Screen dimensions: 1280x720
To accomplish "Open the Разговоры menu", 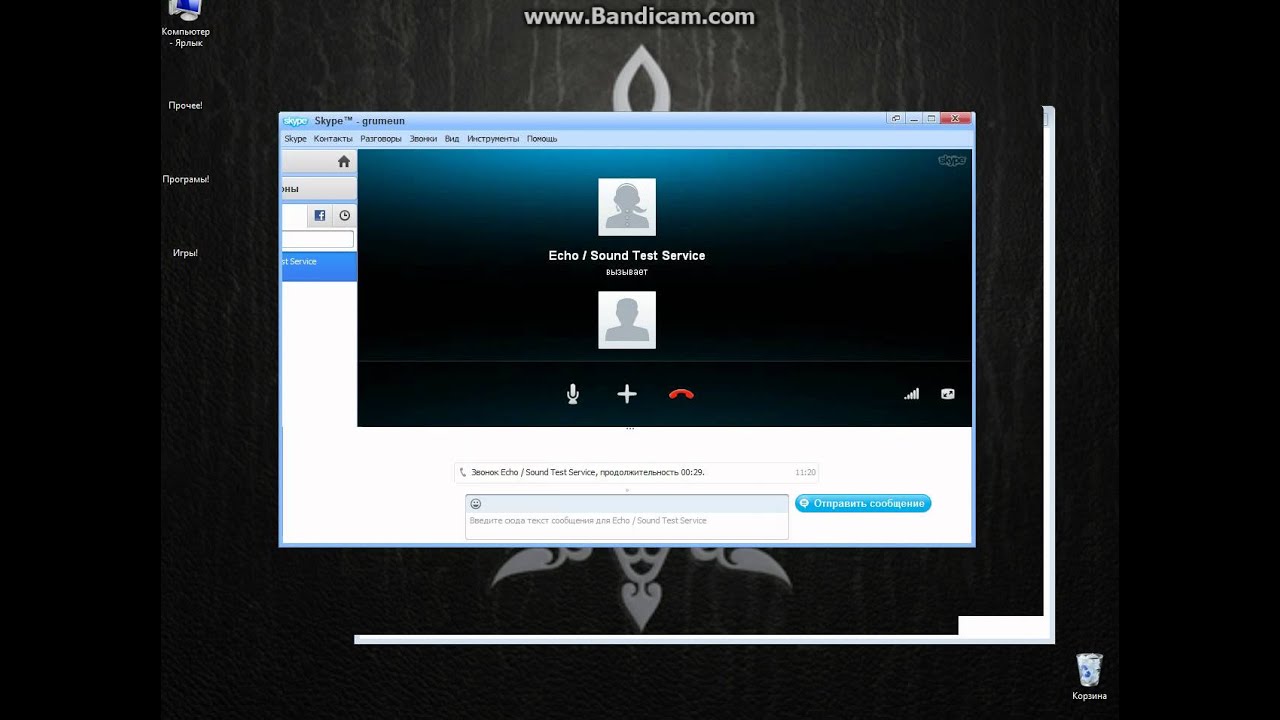I will pyautogui.click(x=381, y=139).
